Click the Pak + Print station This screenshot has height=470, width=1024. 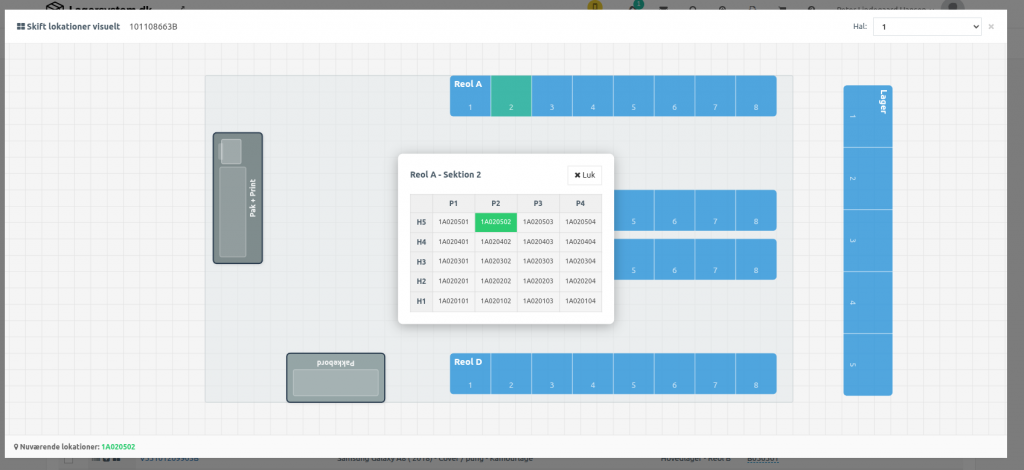coord(237,198)
